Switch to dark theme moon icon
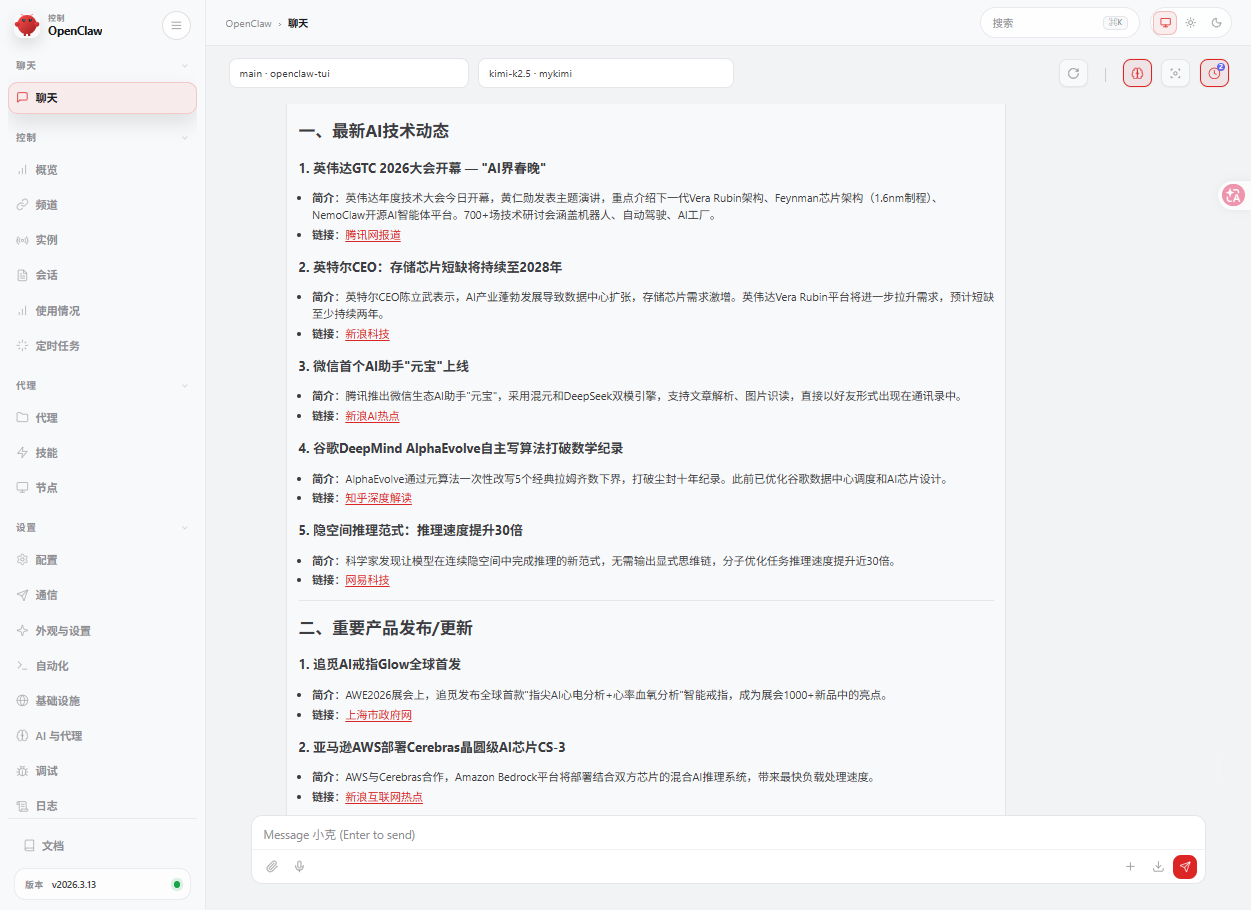This screenshot has width=1251, height=910. click(1217, 23)
